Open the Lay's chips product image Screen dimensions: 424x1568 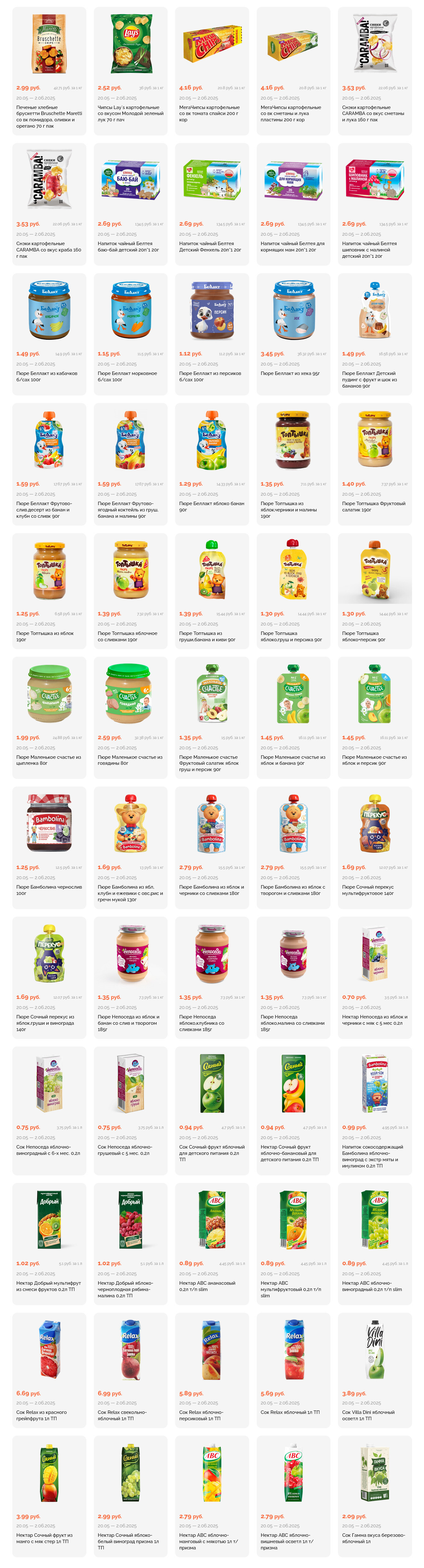(130, 44)
